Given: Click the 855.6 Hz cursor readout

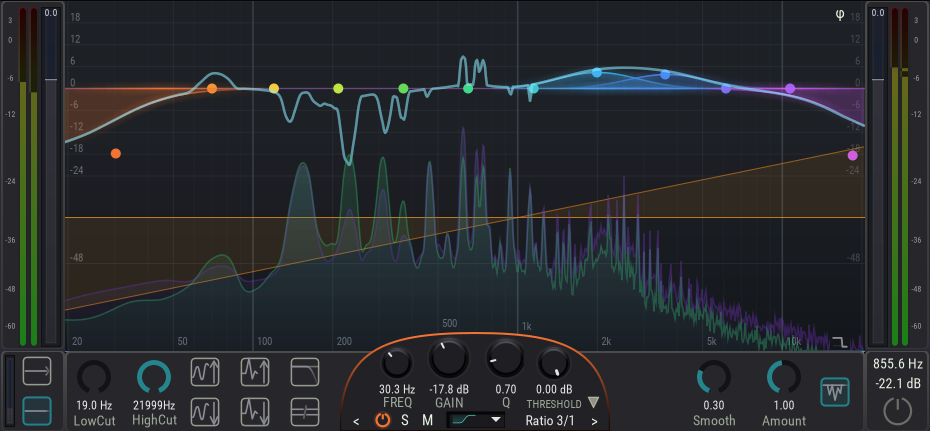Looking at the screenshot, I should (897, 363).
